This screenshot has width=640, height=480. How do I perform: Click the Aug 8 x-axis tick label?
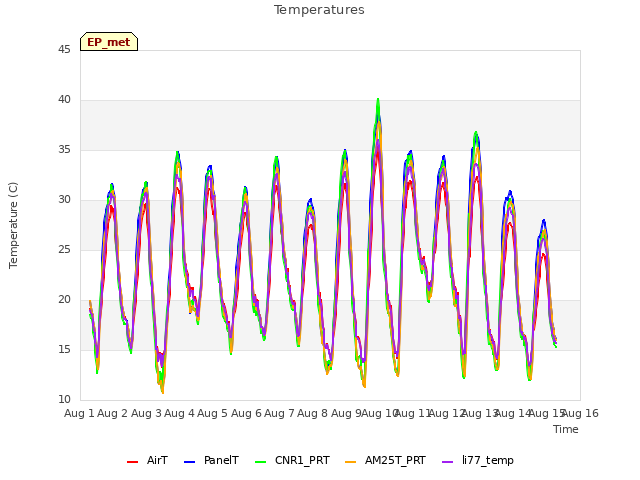[313, 413]
